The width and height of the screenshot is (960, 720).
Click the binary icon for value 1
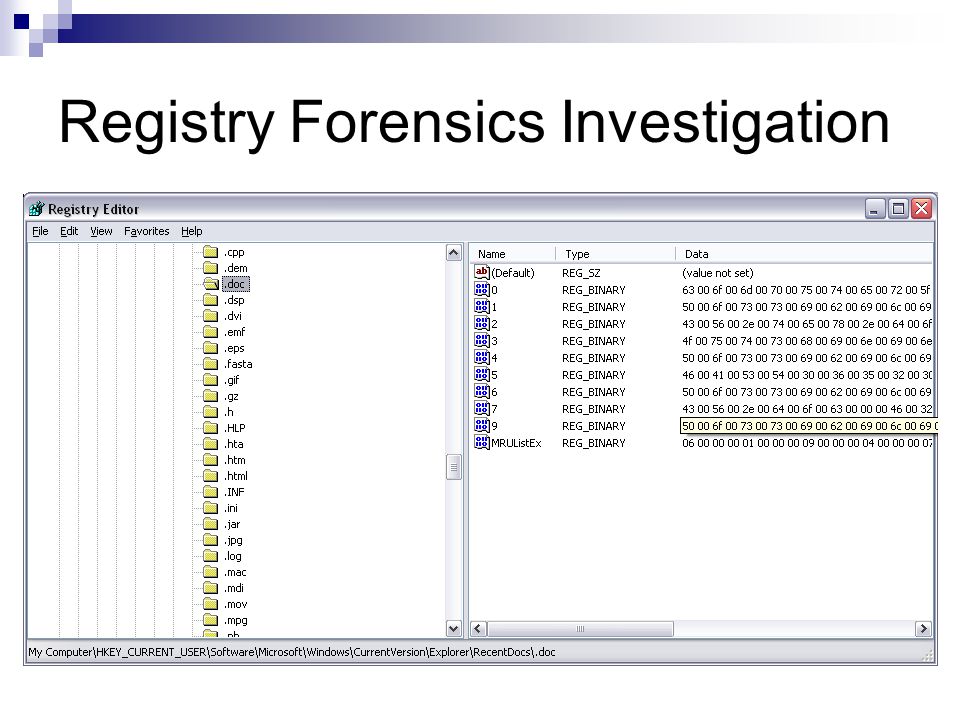(482, 306)
